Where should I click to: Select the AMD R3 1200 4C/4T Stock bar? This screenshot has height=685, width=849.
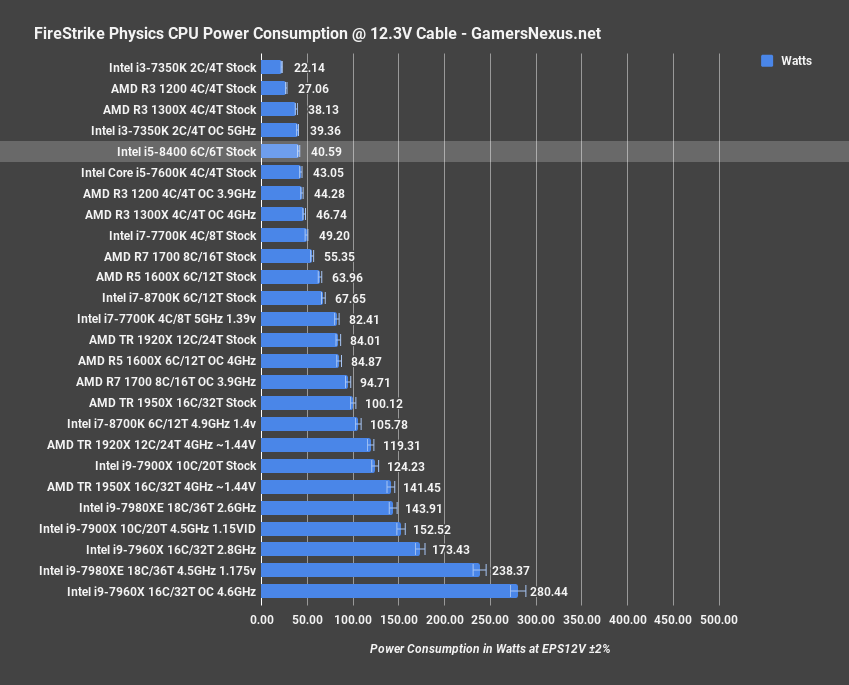click(273, 88)
